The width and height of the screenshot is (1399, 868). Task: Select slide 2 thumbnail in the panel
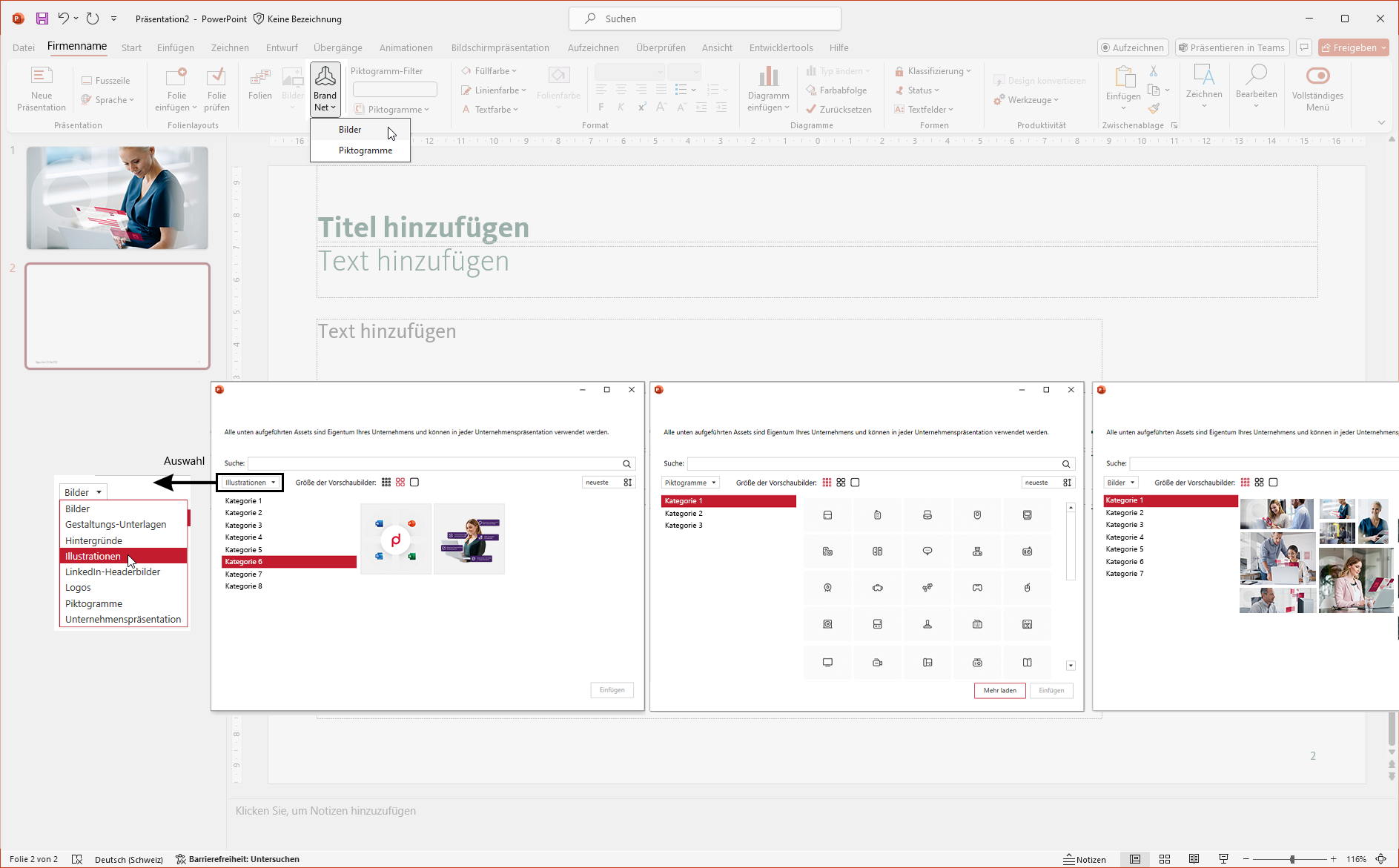117,315
